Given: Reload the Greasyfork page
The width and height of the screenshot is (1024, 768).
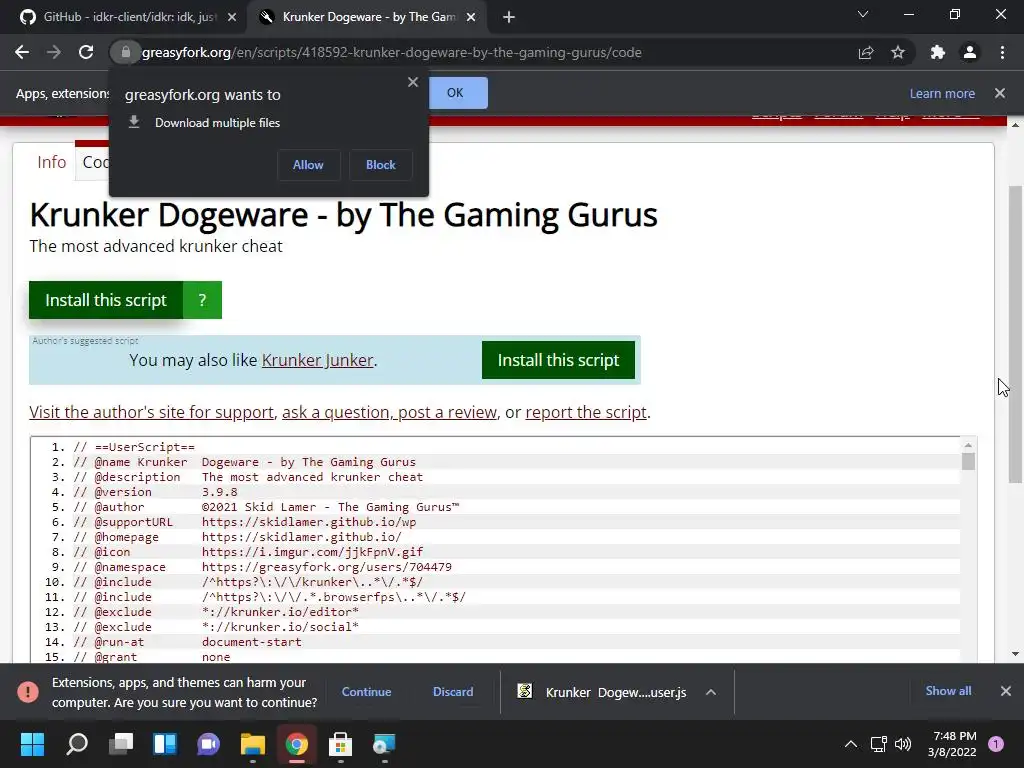Looking at the screenshot, I should [x=86, y=52].
